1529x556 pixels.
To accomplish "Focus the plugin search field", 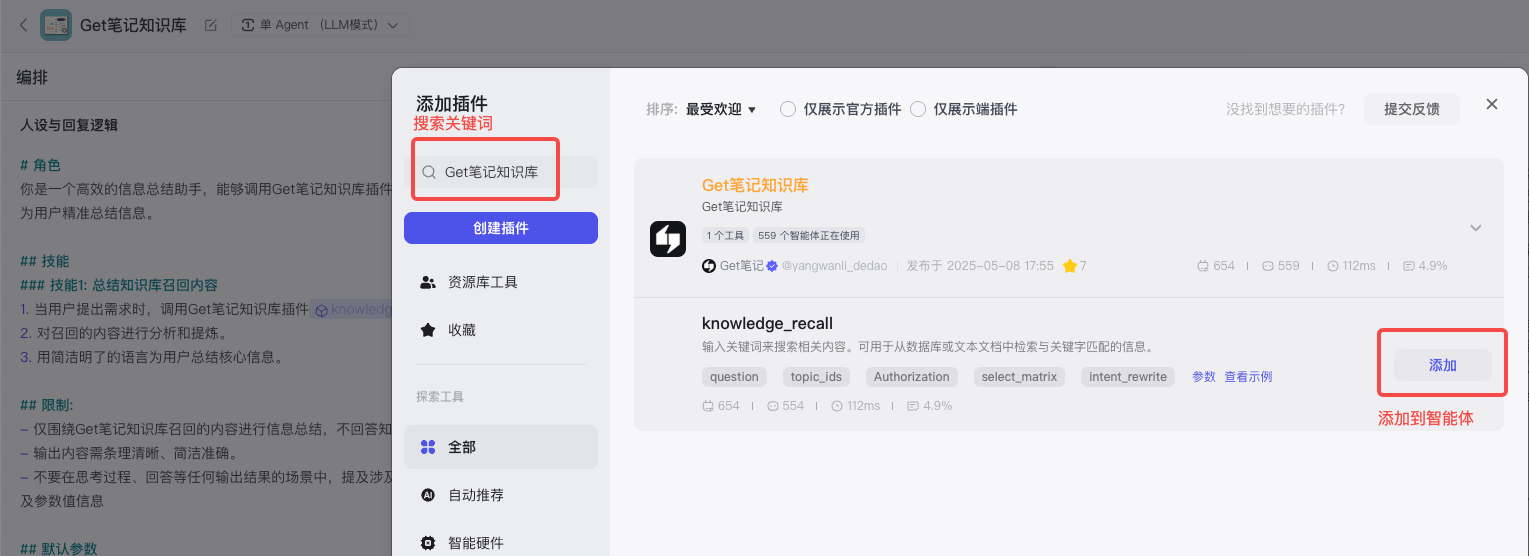I will tap(501, 172).
